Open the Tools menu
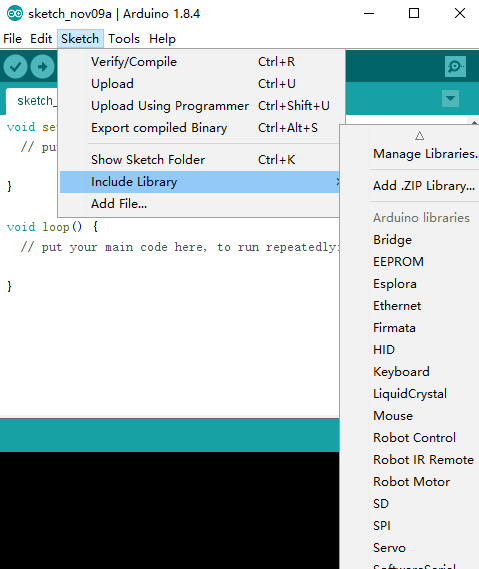 [x=124, y=38]
